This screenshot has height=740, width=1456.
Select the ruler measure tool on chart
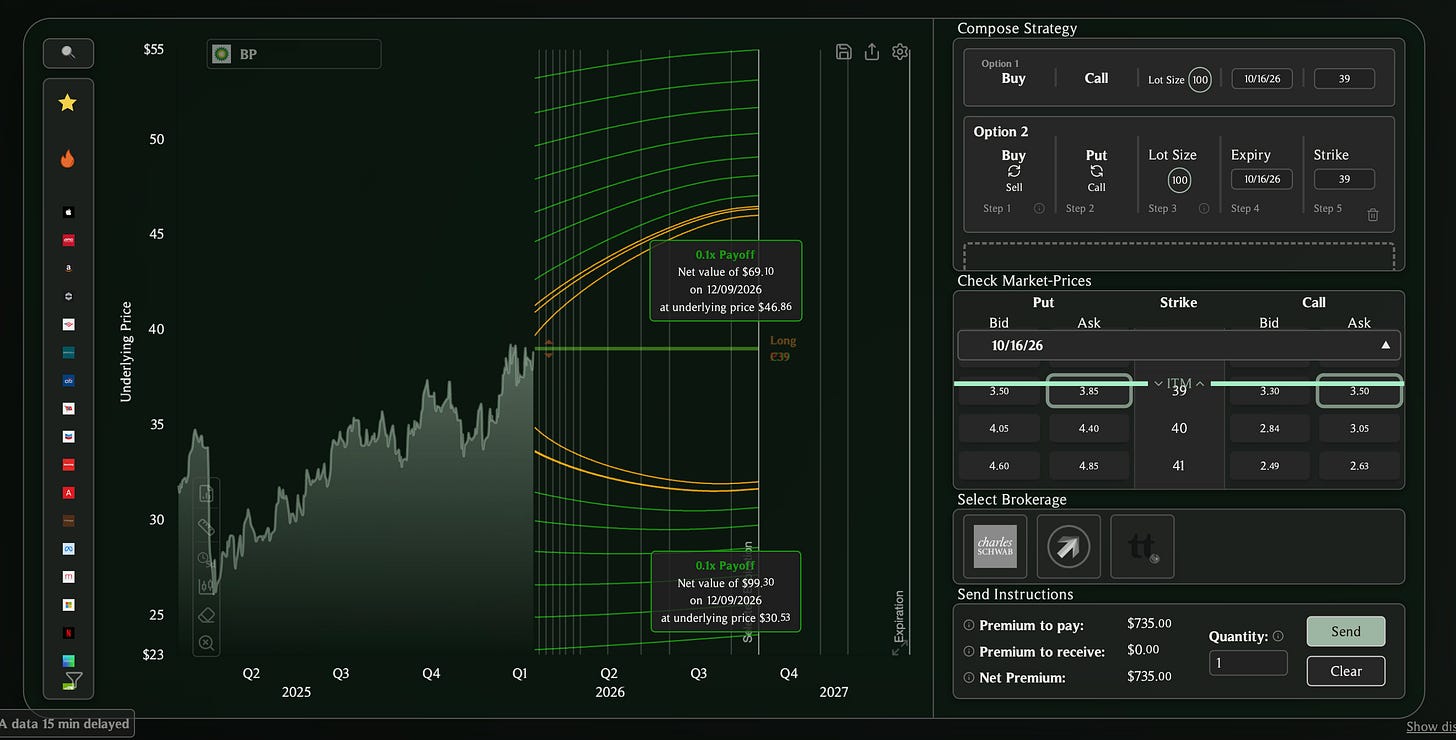(x=206, y=526)
